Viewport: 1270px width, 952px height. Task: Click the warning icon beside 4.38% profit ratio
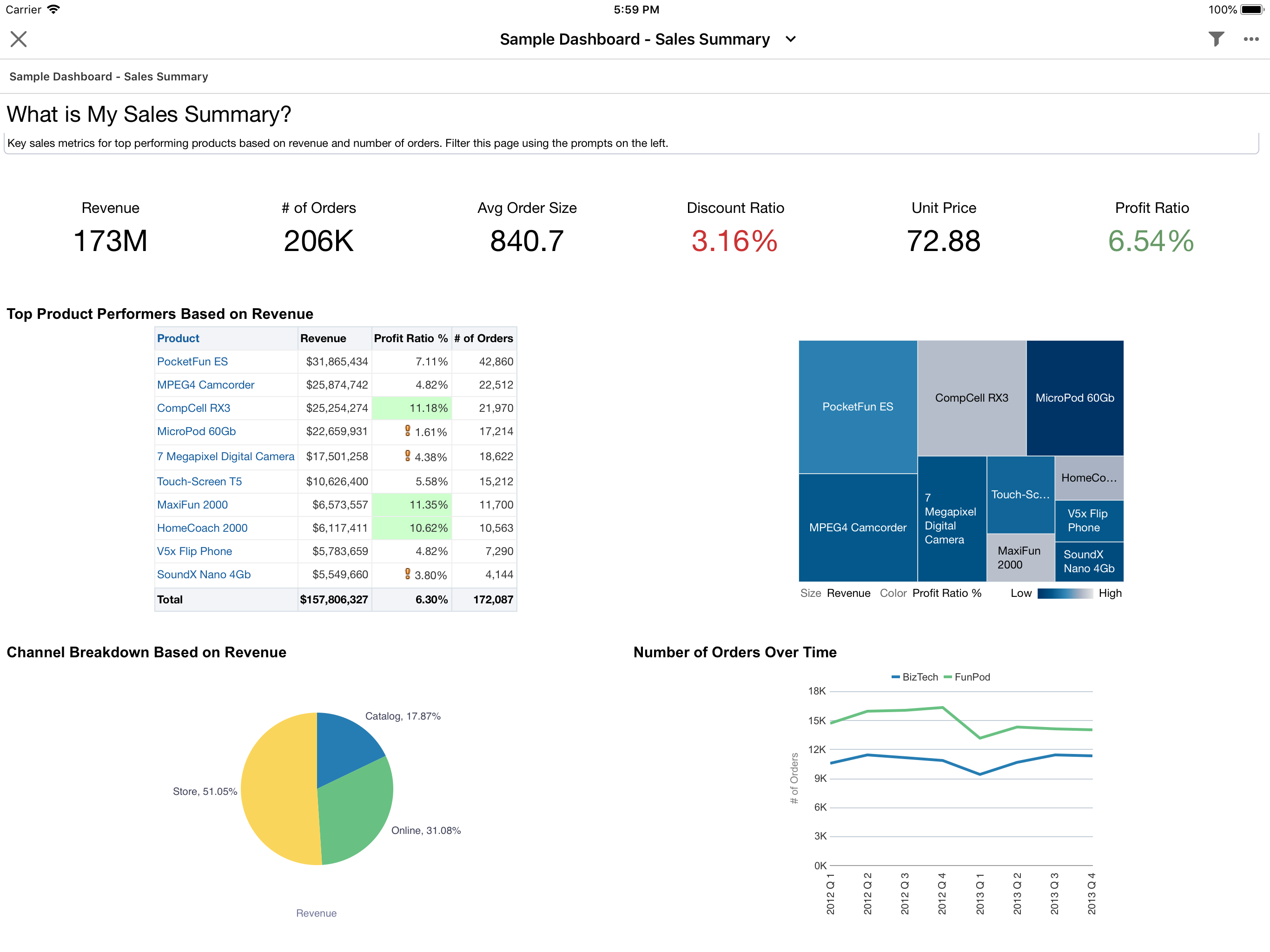pos(407,456)
